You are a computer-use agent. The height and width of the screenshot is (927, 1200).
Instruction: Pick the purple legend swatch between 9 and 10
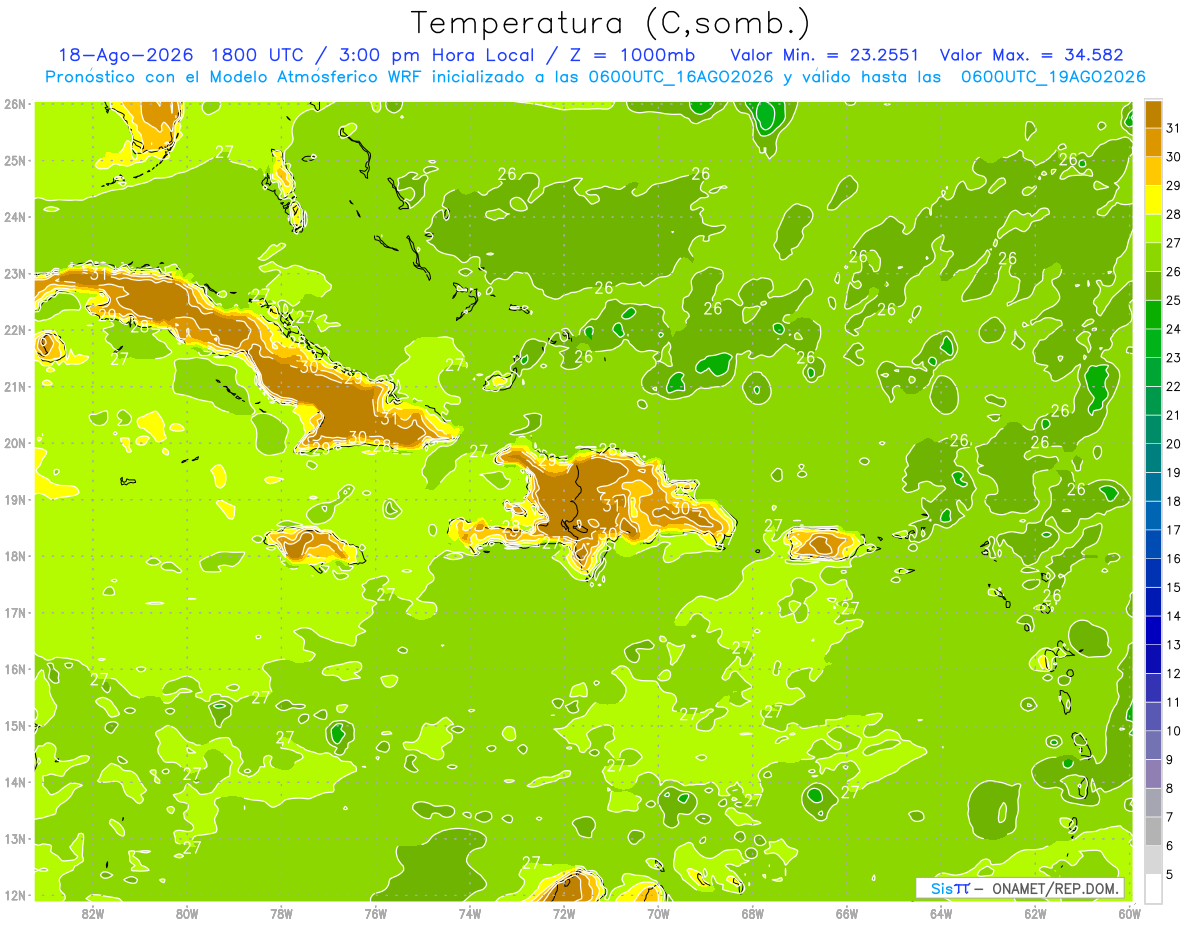[x=1154, y=744]
